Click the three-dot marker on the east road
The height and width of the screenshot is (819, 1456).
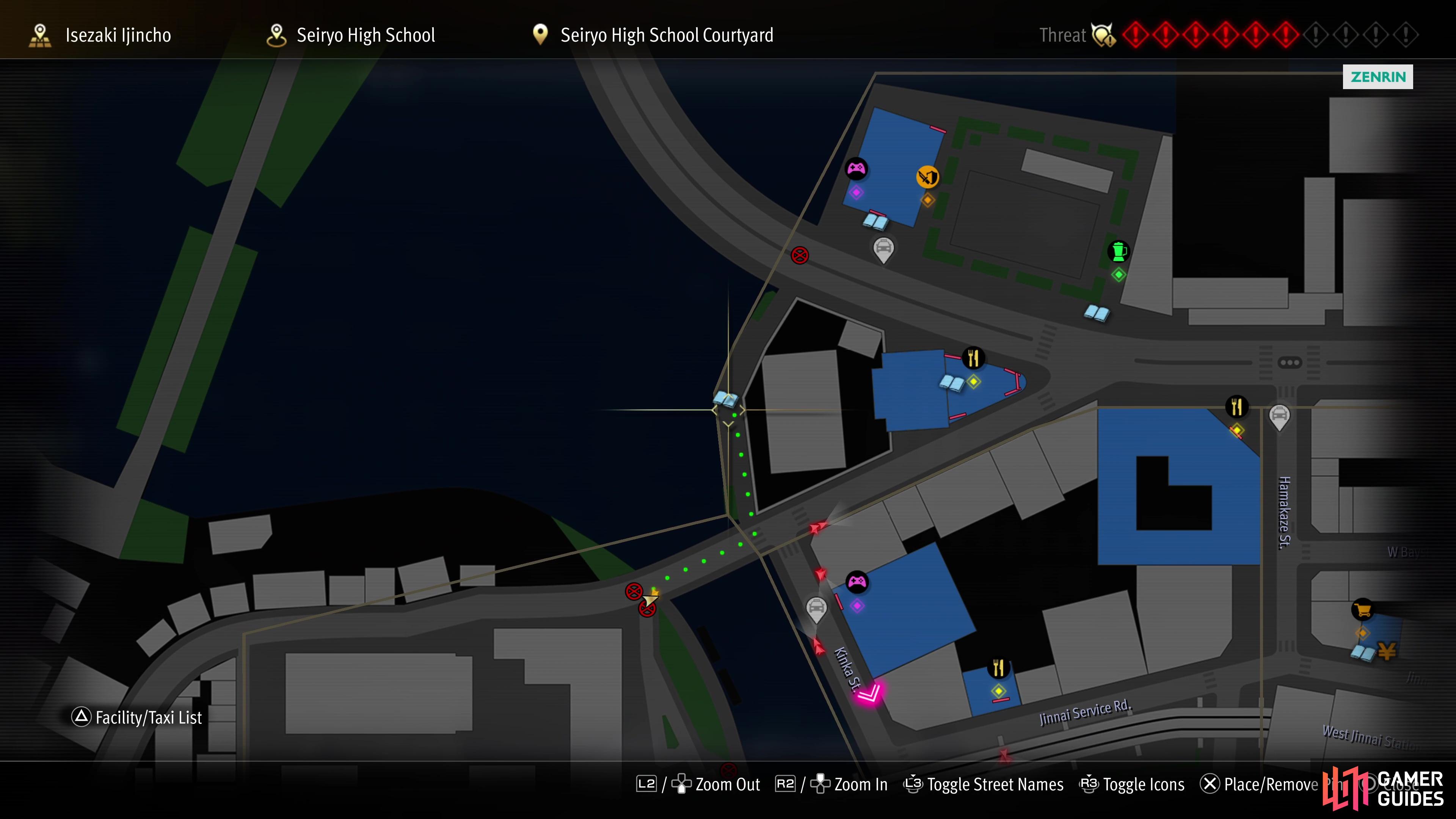pos(1290,362)
